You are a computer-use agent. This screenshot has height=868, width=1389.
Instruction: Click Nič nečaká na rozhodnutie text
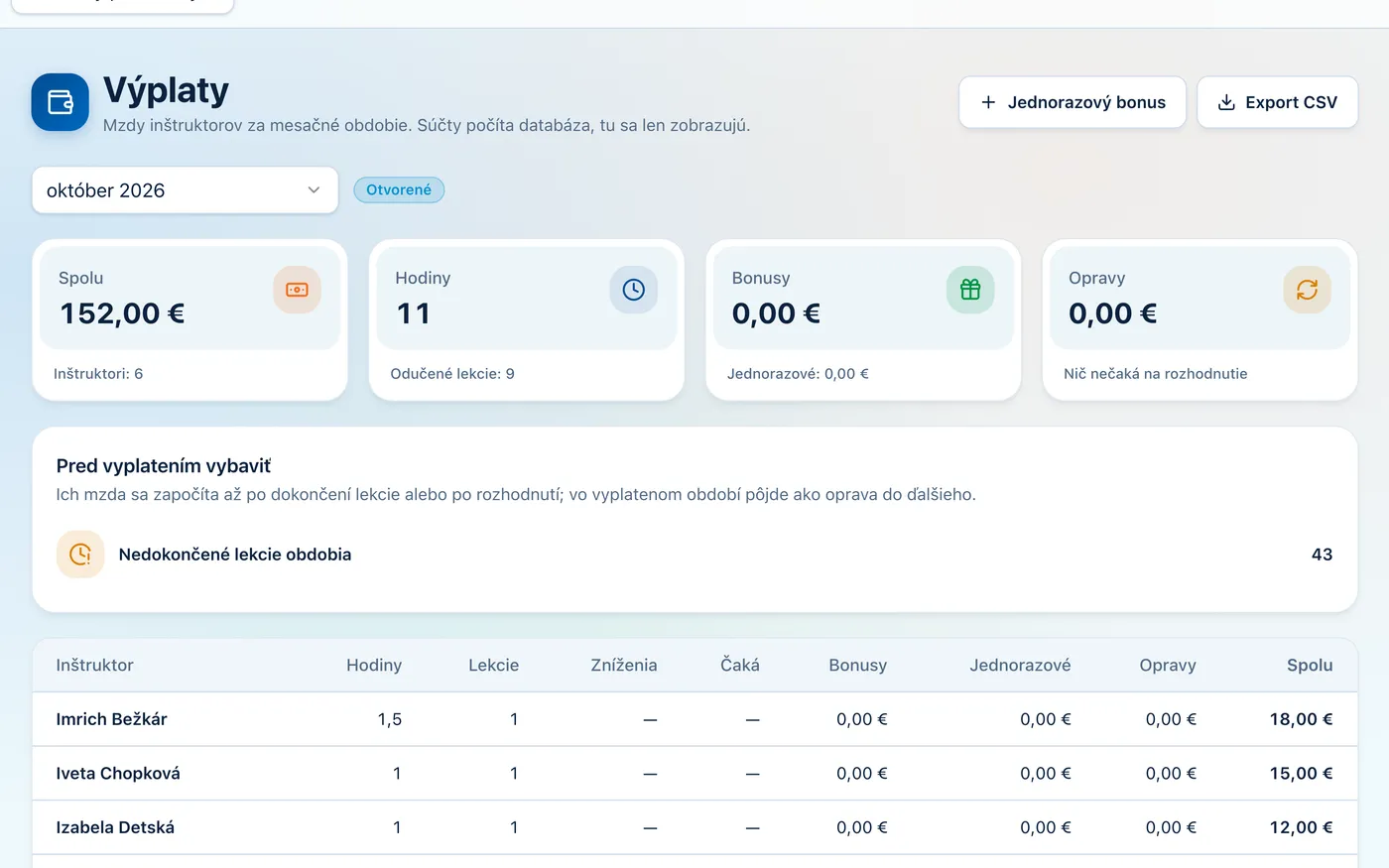pyautogui.click(x=1156, y=374)
